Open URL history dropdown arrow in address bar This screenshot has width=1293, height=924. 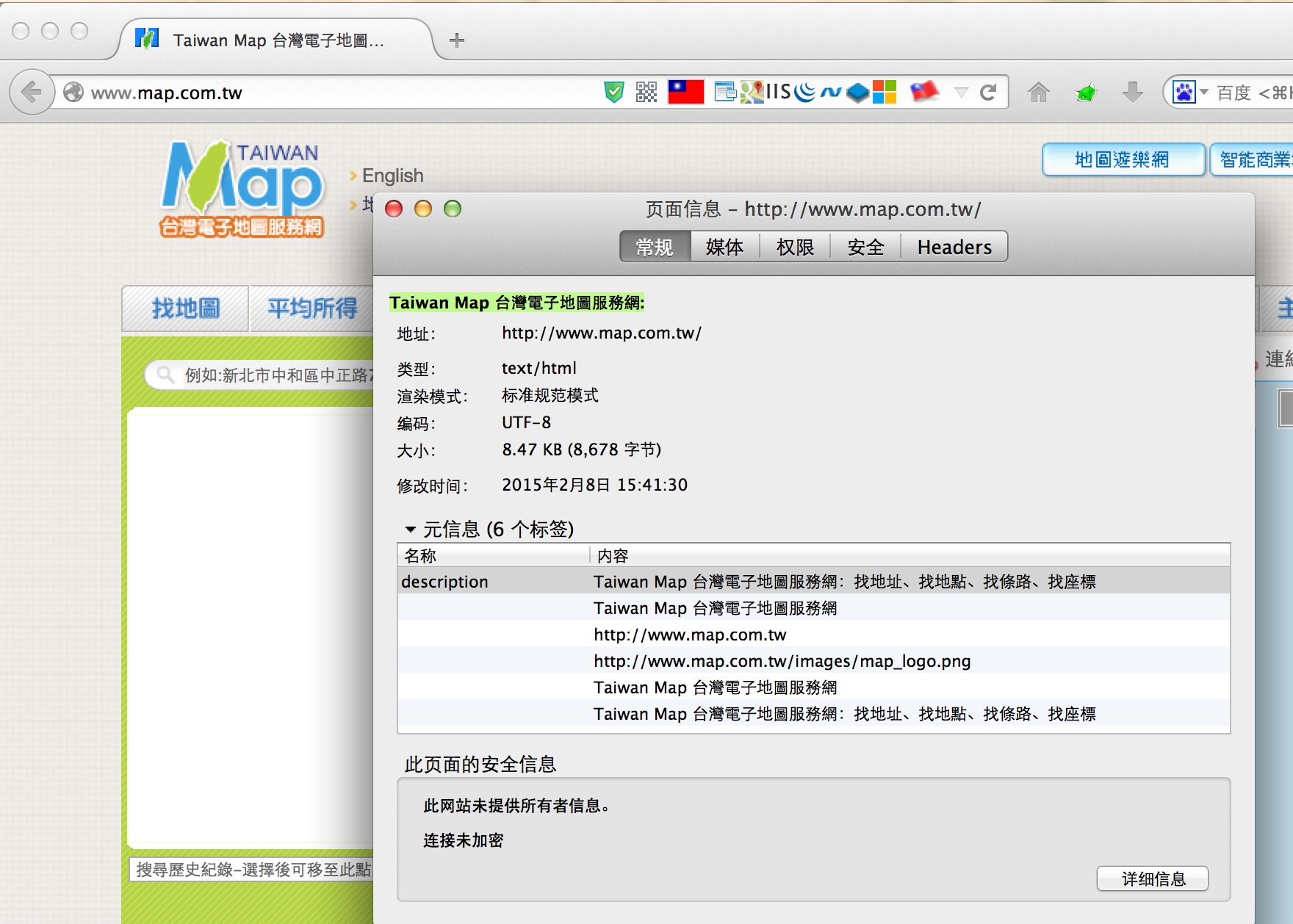coord(961,93)
